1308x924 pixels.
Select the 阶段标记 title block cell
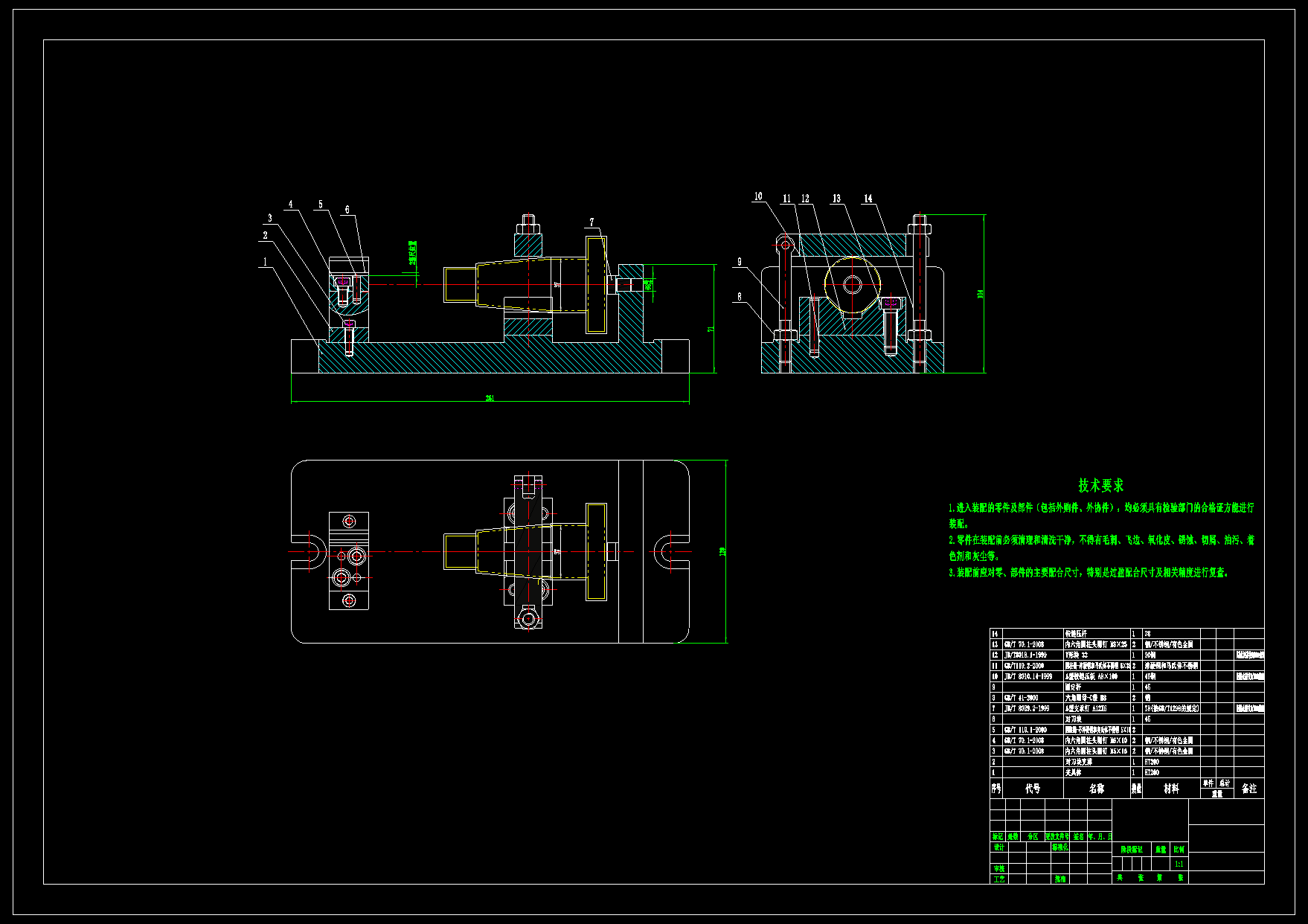coord(1132,850)
